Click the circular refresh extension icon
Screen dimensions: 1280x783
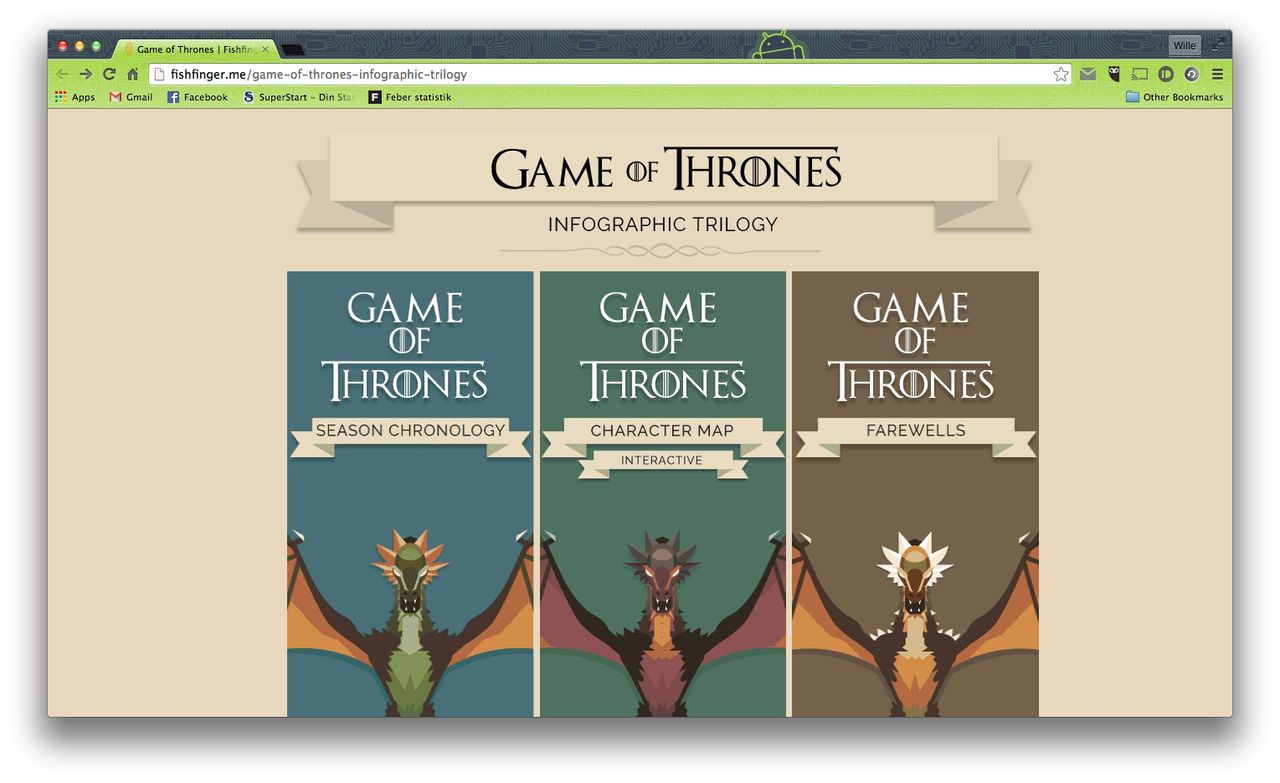[x=1191, y=73]
